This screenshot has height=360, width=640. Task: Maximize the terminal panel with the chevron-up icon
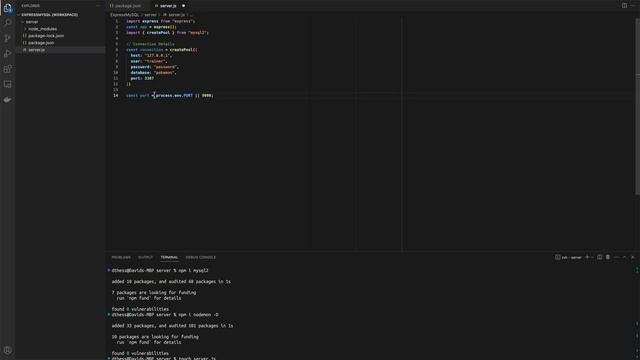tap(624, 257)
